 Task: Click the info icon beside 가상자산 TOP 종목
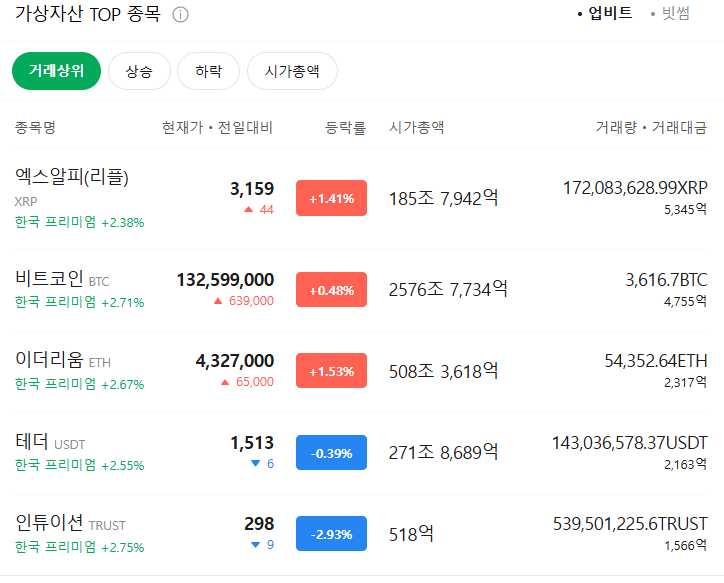(180, 16)
